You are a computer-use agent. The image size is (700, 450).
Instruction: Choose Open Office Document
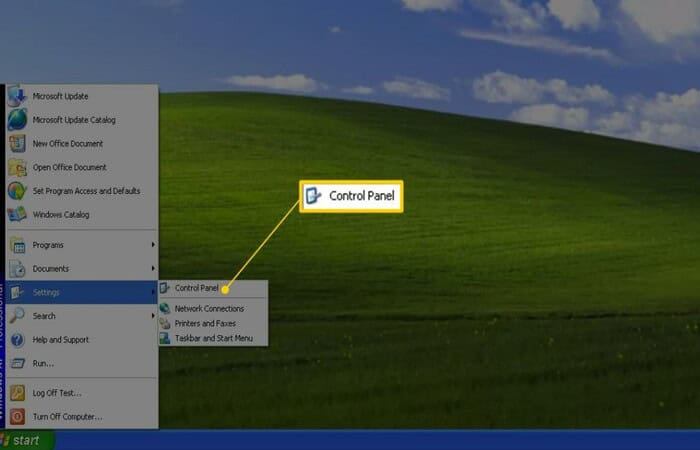[x=82, y=167]
